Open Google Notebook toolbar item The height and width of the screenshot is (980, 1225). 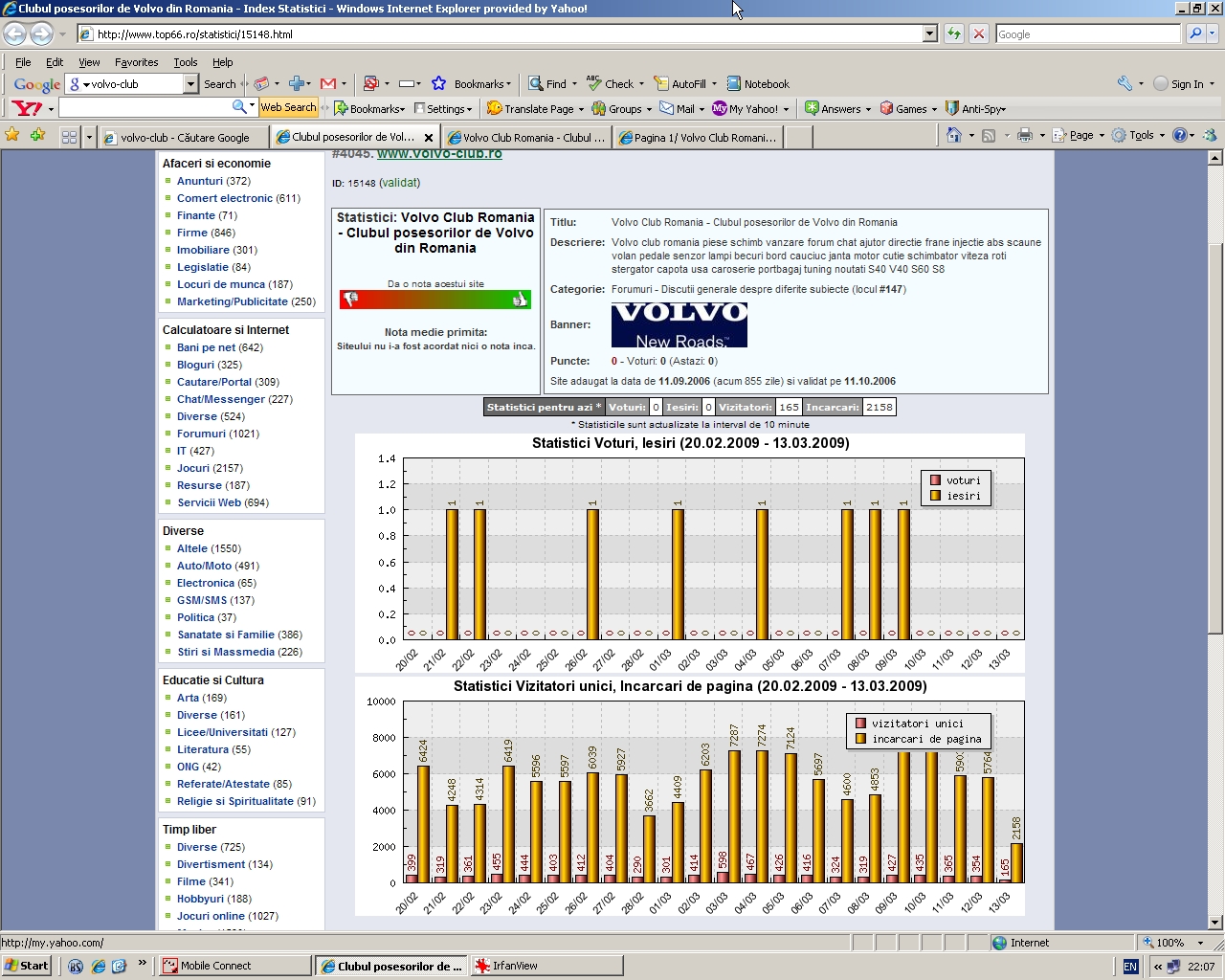tap(758, 84)
